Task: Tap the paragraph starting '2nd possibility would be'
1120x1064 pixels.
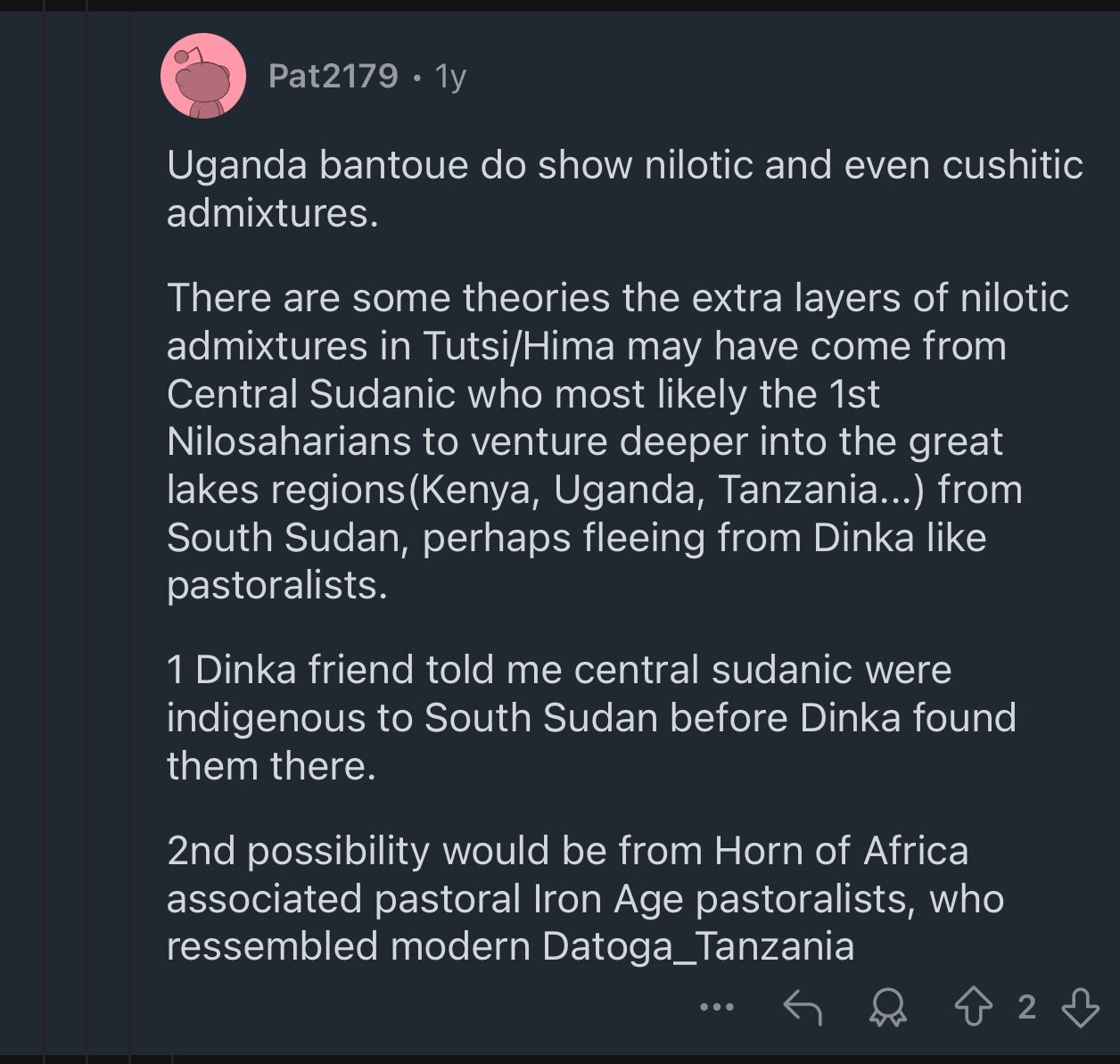Action: (x=585, y=899)
